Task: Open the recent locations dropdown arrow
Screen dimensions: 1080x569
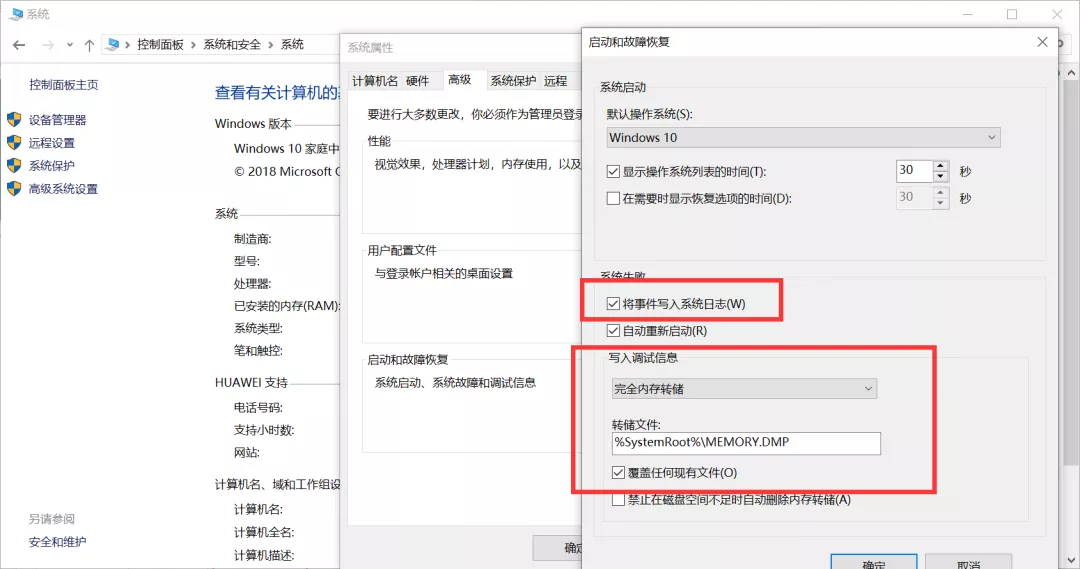Action: (70, 45)
